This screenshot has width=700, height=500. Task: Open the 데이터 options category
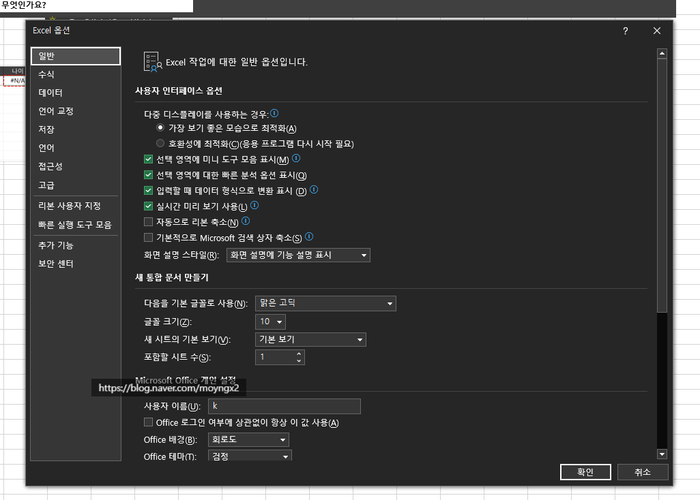tap(76, 93)
